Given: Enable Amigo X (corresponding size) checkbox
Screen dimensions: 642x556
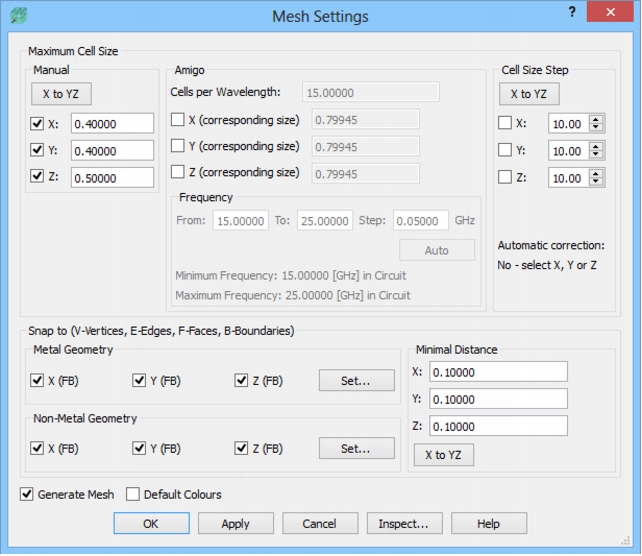Looking at the screenshot, I should [178, 120].
